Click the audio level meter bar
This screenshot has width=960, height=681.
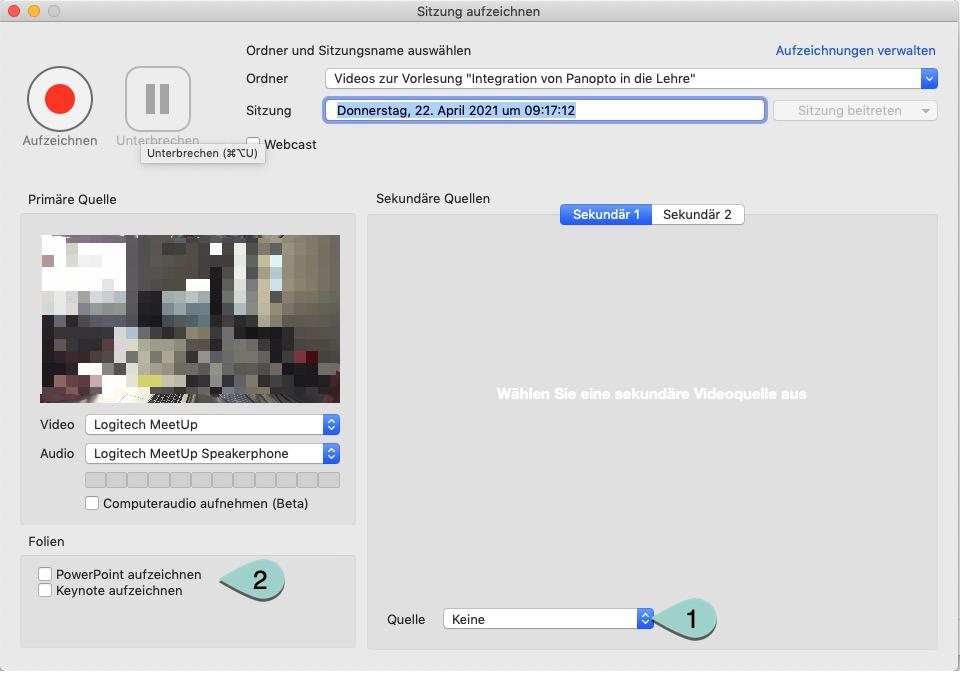point(212,480)
